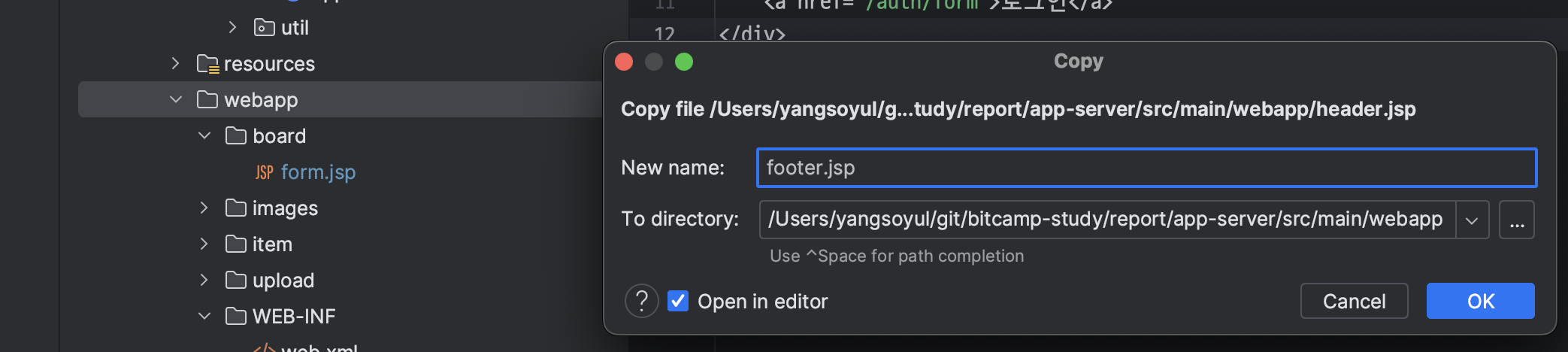
Task: Select the webapp folder icon
Action: [x=207, y=99]
